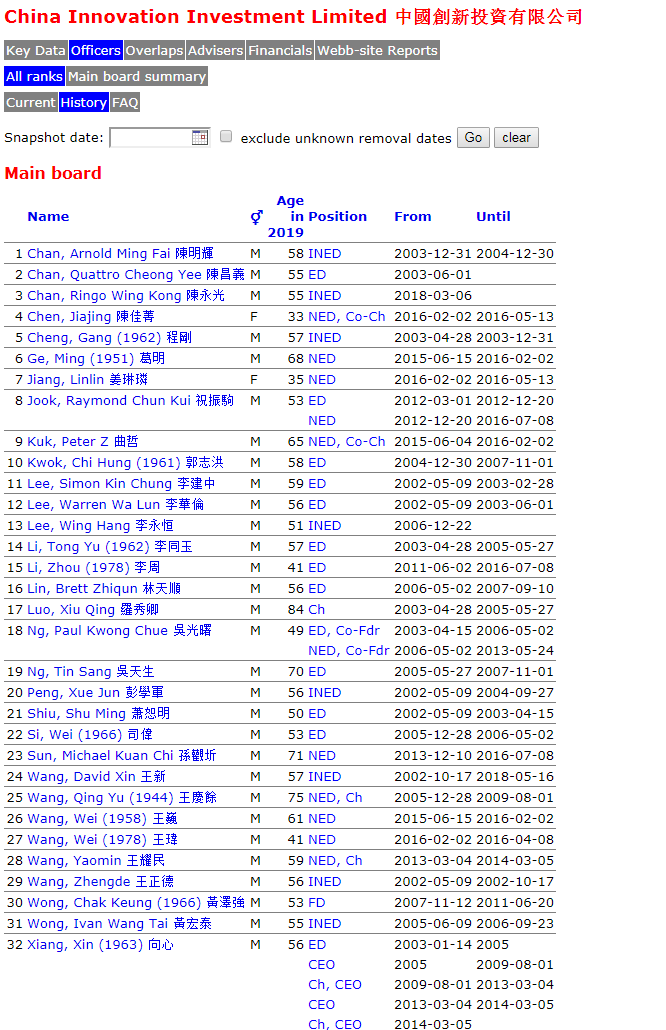Select the History tab
Viewport: 666px width, 1030px height.
pos(83,102)
